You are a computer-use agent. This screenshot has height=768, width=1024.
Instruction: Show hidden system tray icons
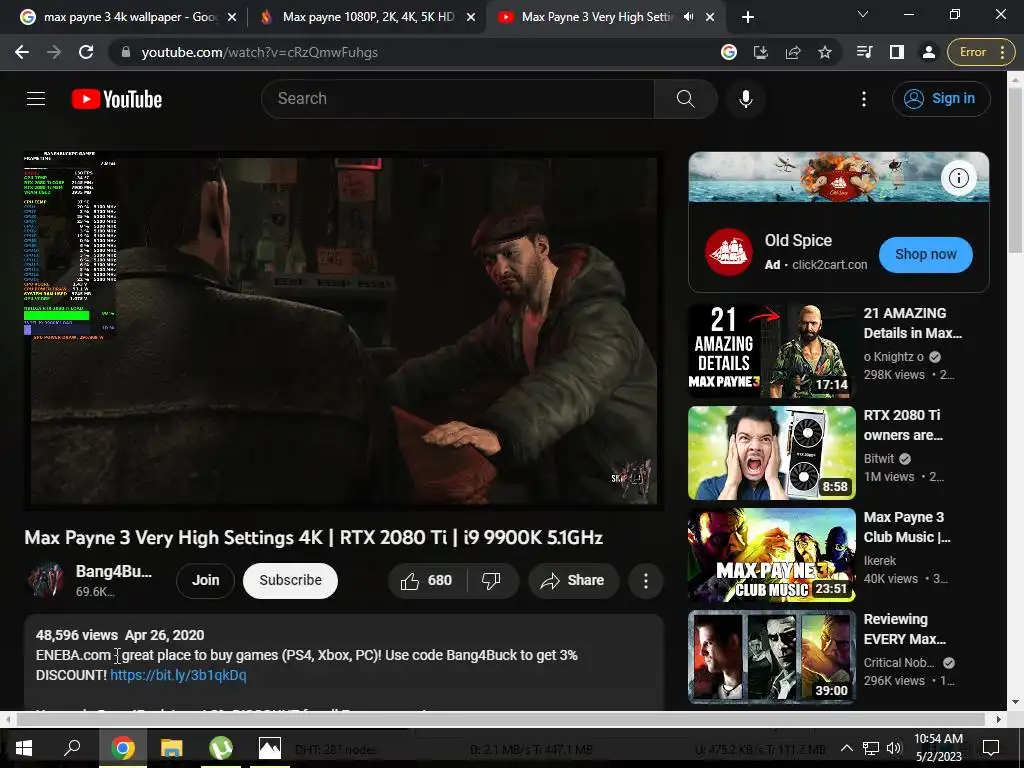click(846, 748)
